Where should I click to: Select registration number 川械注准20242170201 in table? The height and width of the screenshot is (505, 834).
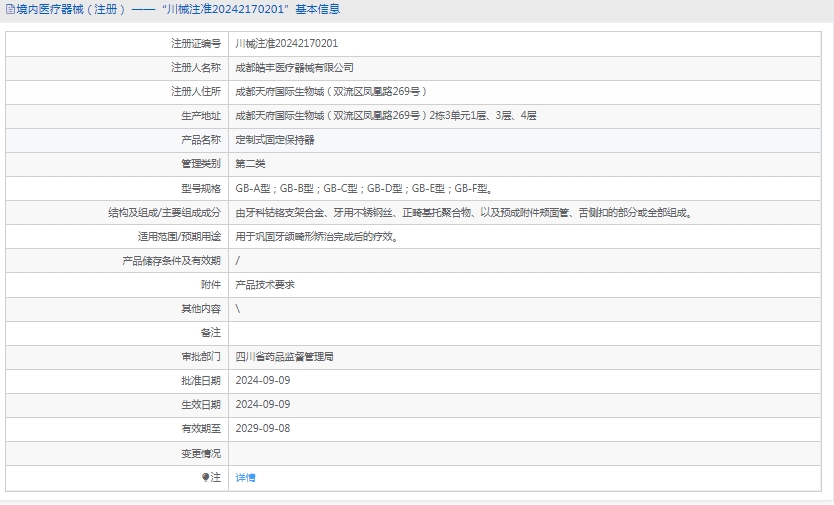(286, 44)
